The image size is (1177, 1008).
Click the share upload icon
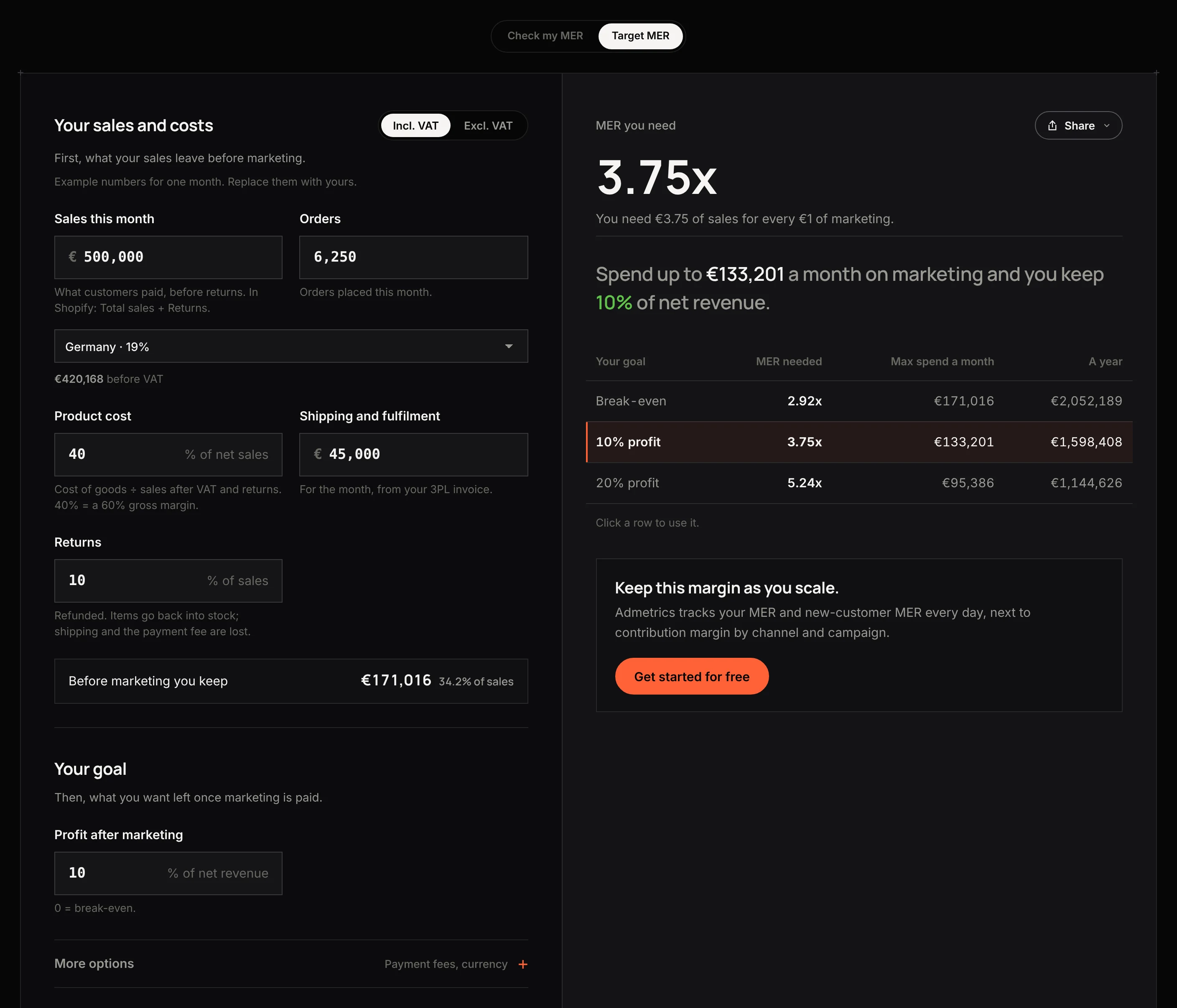click(x=1052, y=125)
